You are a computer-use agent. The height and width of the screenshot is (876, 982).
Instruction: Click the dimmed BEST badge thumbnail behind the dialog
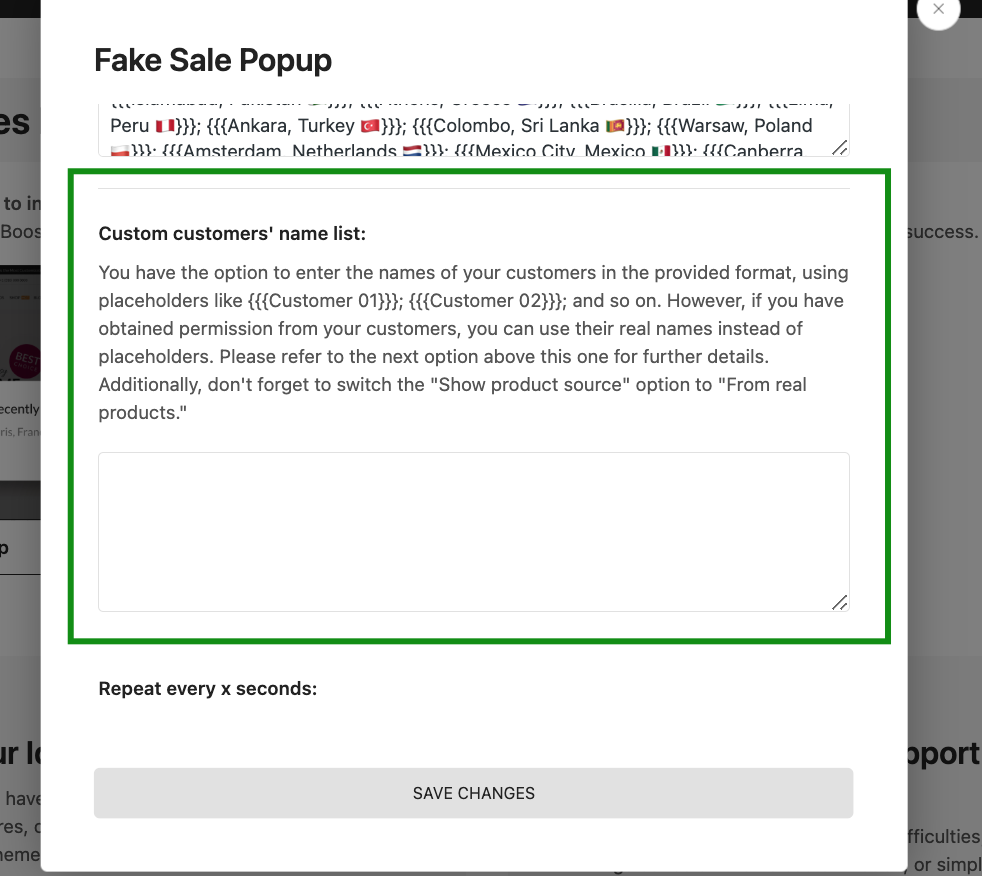tap(25, 361)
